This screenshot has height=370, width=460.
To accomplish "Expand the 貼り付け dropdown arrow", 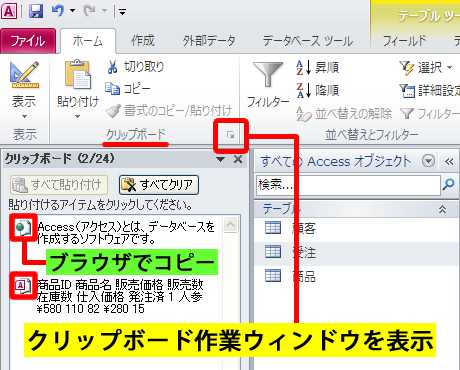I will 78,116.
